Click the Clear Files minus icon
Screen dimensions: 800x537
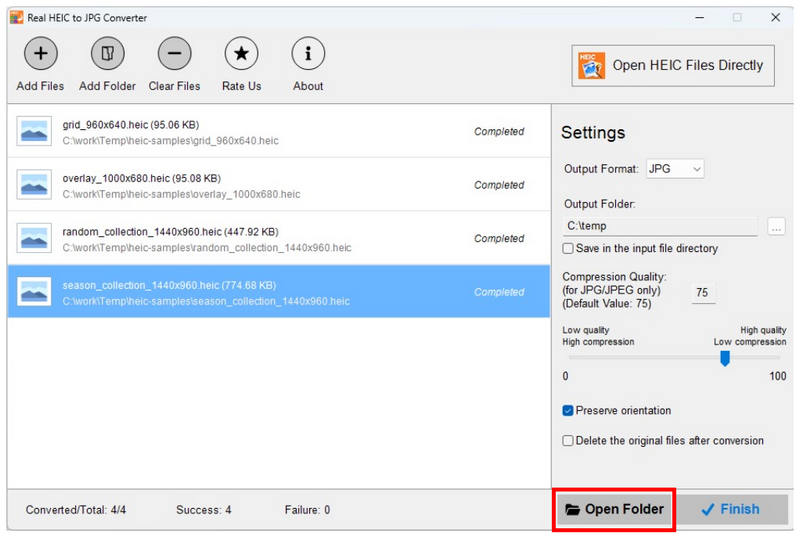(174, 54)
